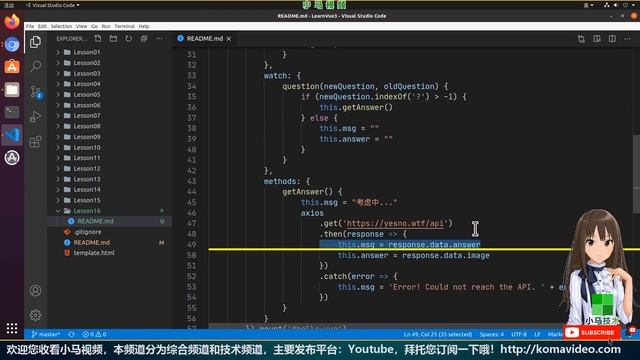Screen dimensions: 640x360
Task: Open Source Control view in activity bar
Action: click(x=36, y=92)
